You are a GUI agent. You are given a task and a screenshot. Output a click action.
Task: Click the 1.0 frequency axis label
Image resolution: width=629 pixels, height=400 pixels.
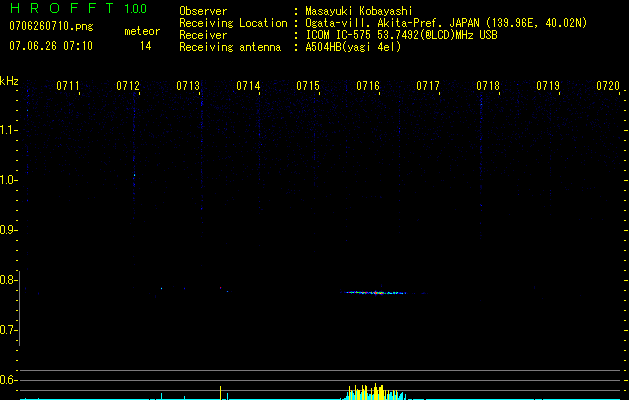pyautogui.click(x=8, y=180)
